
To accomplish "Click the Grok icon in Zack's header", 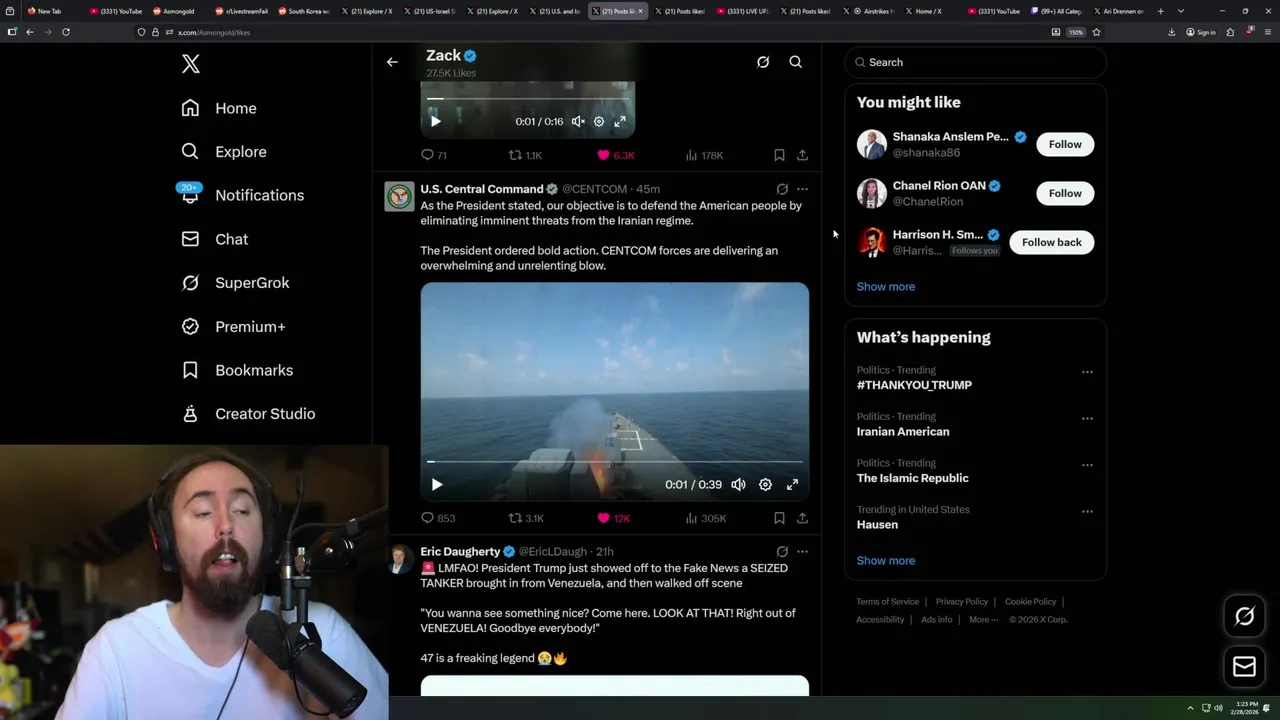I will coord(763,62).
